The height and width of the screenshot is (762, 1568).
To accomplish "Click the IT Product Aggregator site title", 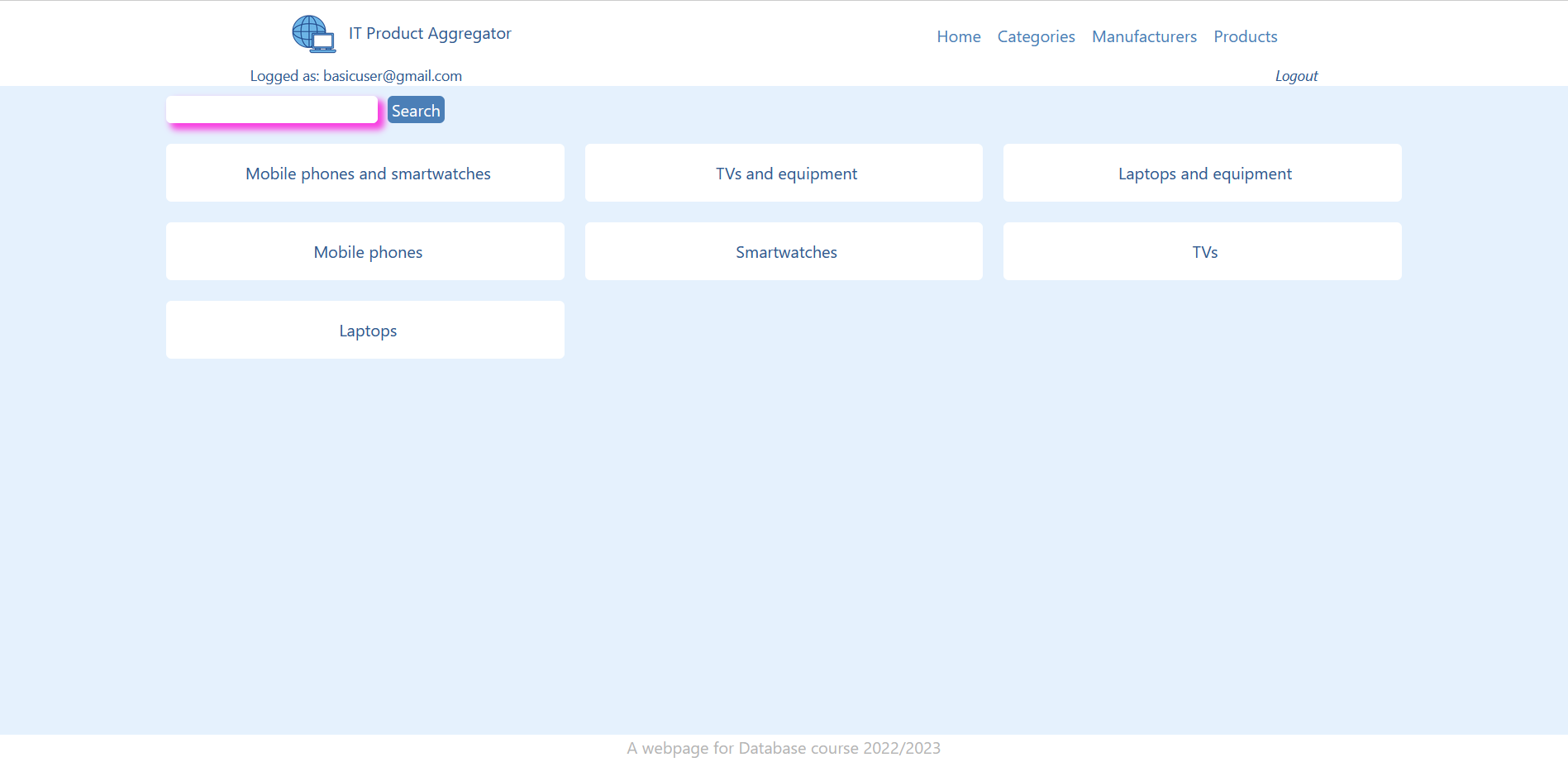I will [x=429, y=34].
